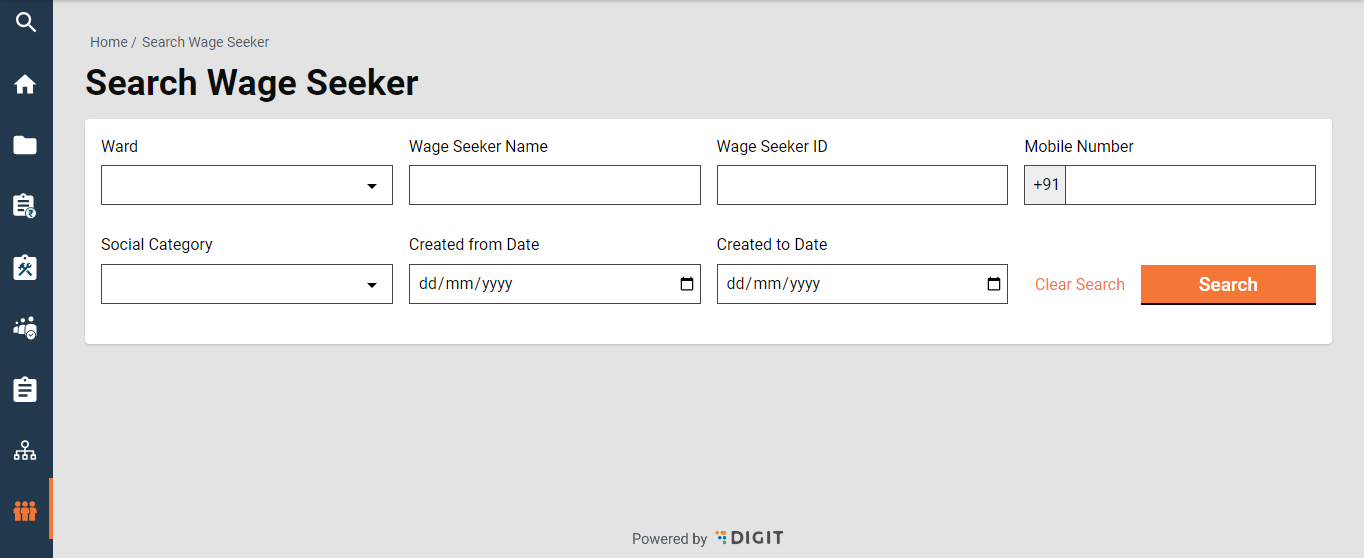
Task: Expand the Social Category dropdown
Action: click(247, 284)
